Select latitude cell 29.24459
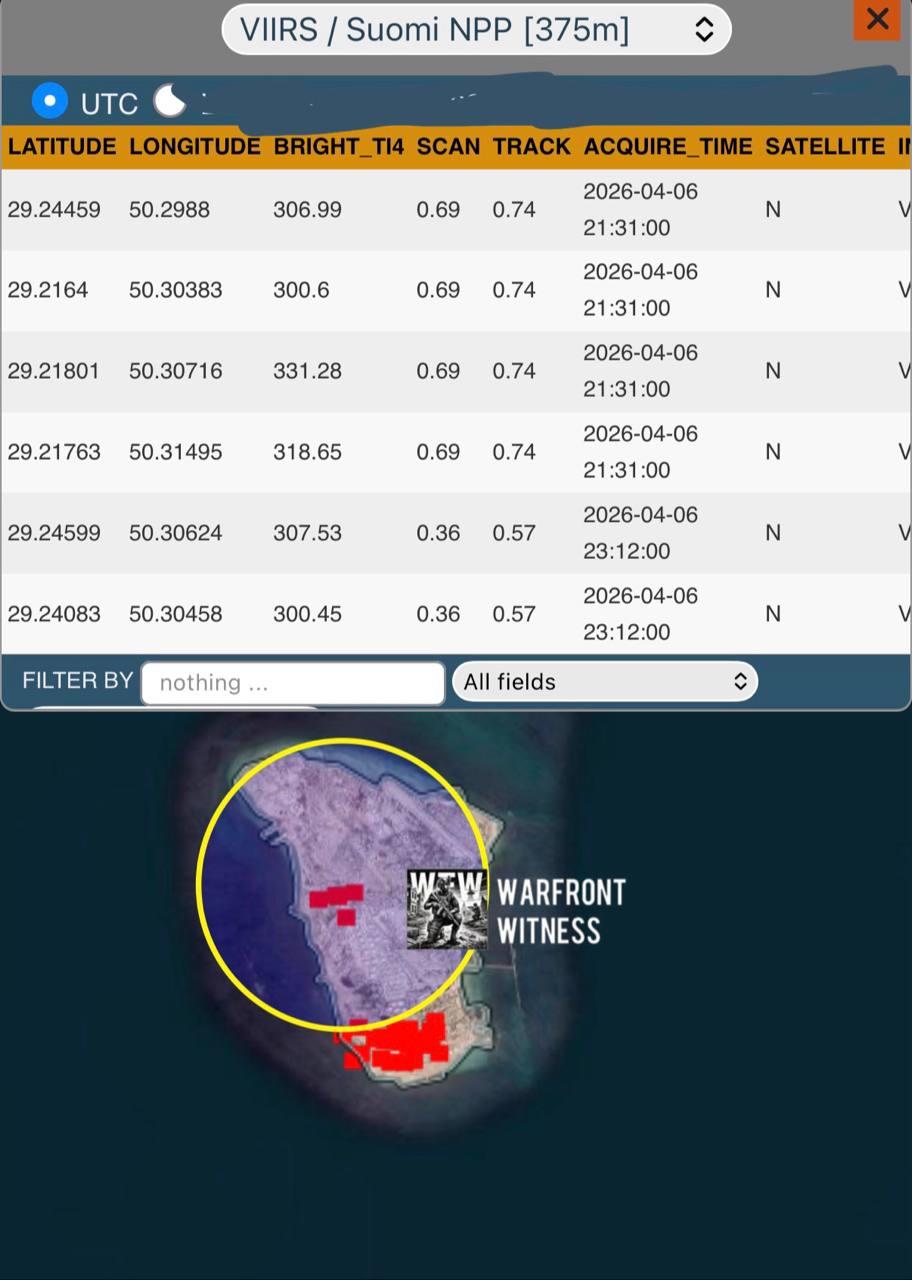This screenshot has height=1280, width=912. tap(54, 210)
